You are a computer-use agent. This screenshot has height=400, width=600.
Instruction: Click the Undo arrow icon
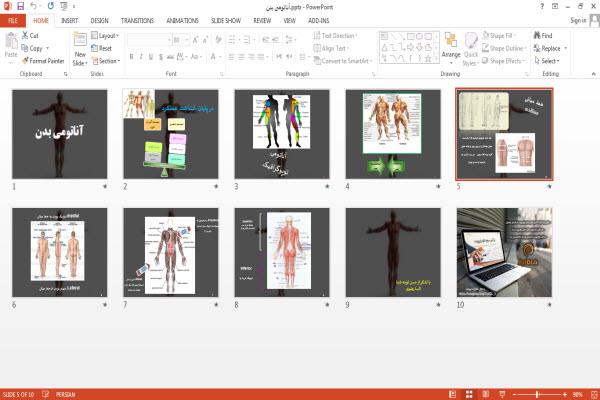tap(34, 6)
